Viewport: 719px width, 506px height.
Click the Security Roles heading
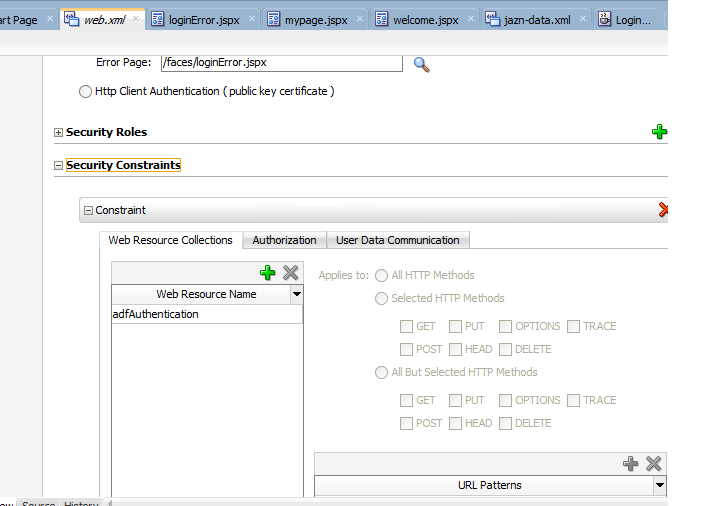point(106,132)
